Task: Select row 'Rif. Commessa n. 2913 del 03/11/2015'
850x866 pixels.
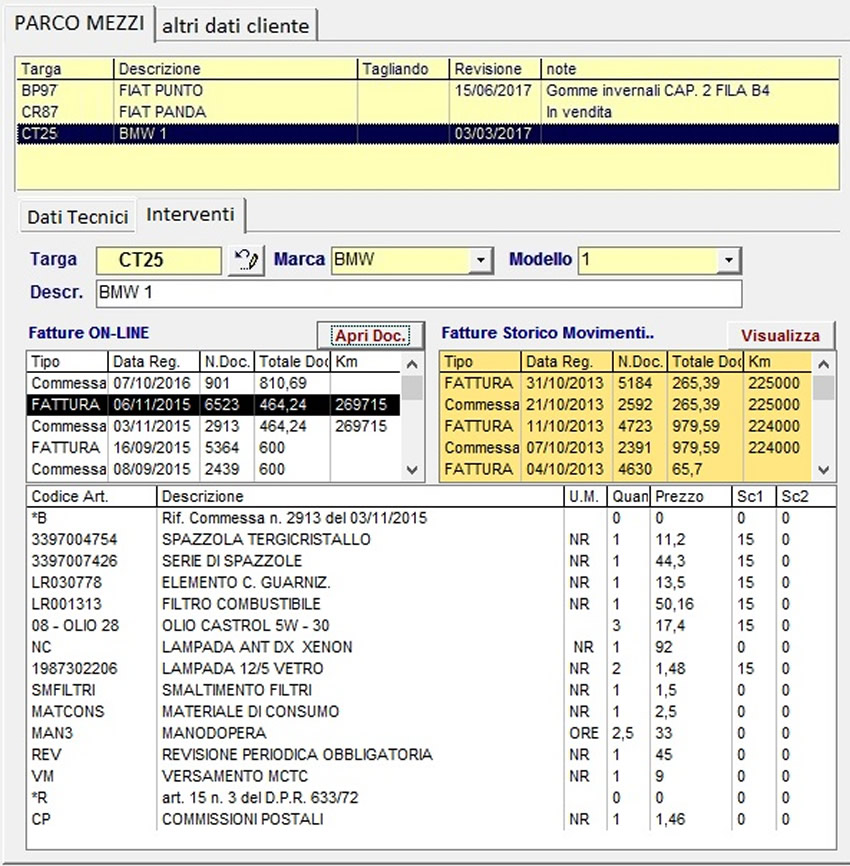Action: pos(431,518)
